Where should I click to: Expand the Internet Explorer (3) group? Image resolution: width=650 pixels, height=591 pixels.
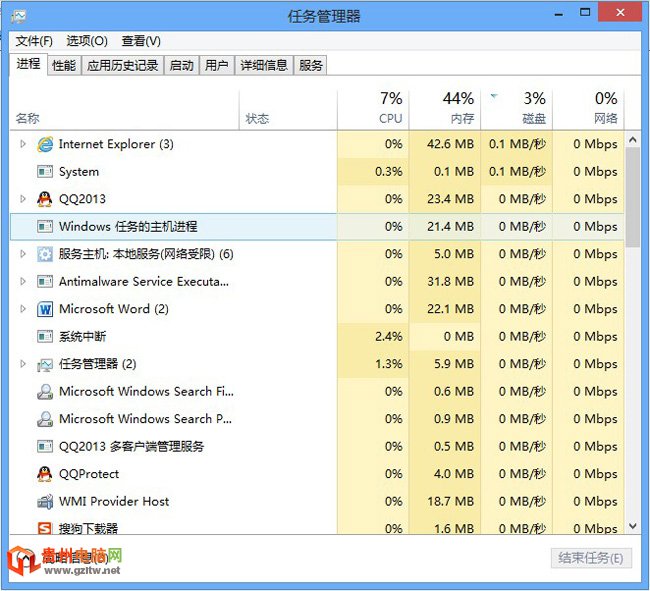pos(23,144)
